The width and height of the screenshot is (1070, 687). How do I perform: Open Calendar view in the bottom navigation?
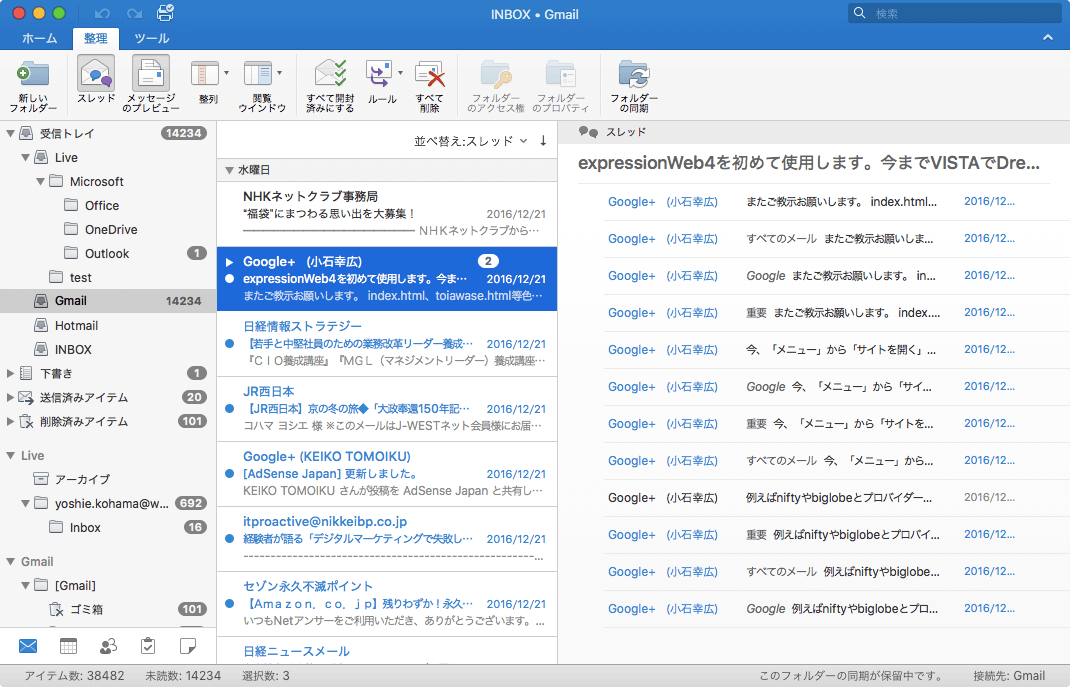tap(68, 646)
